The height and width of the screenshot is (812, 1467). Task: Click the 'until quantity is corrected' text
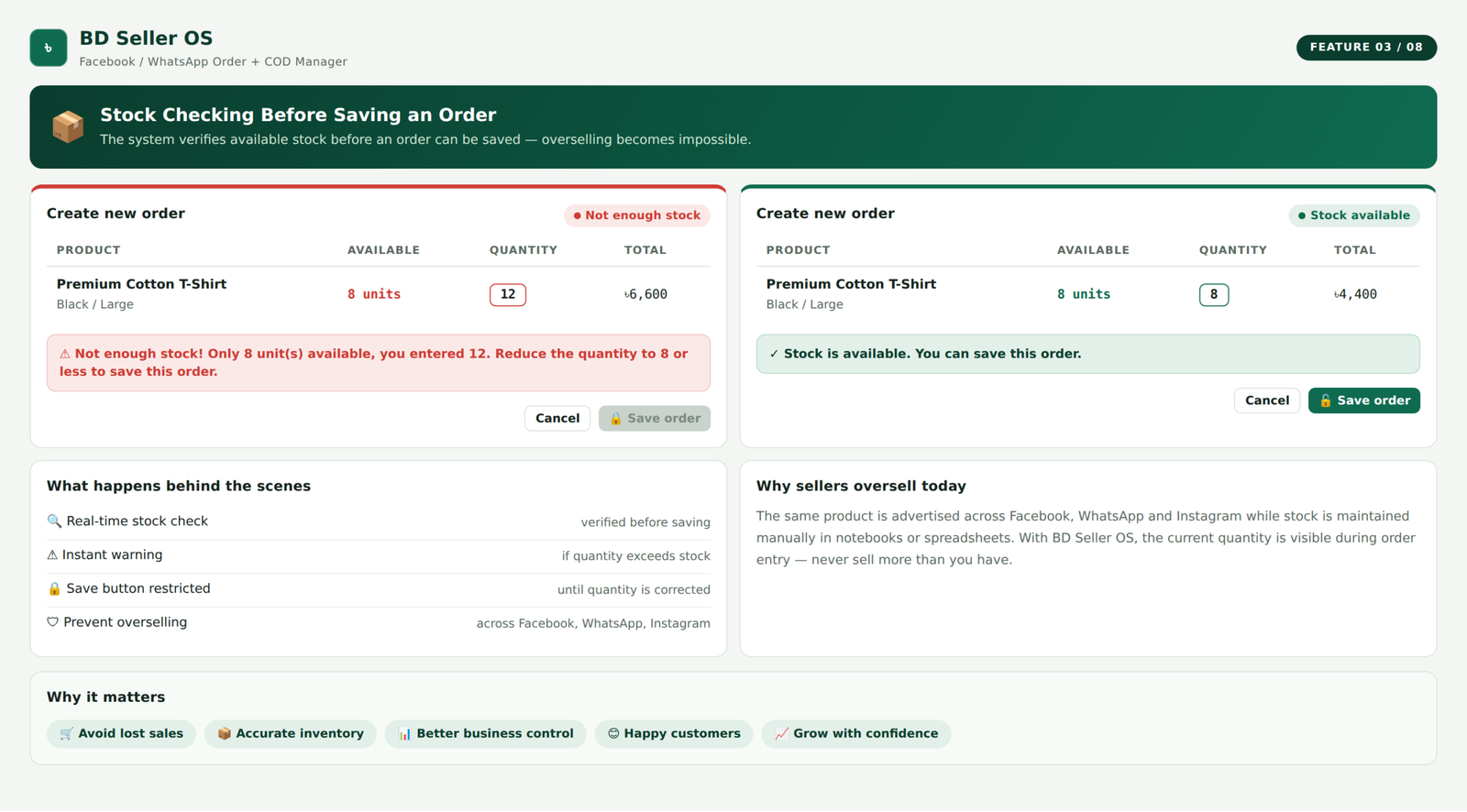pyautogui.click(x=634, y=590)
